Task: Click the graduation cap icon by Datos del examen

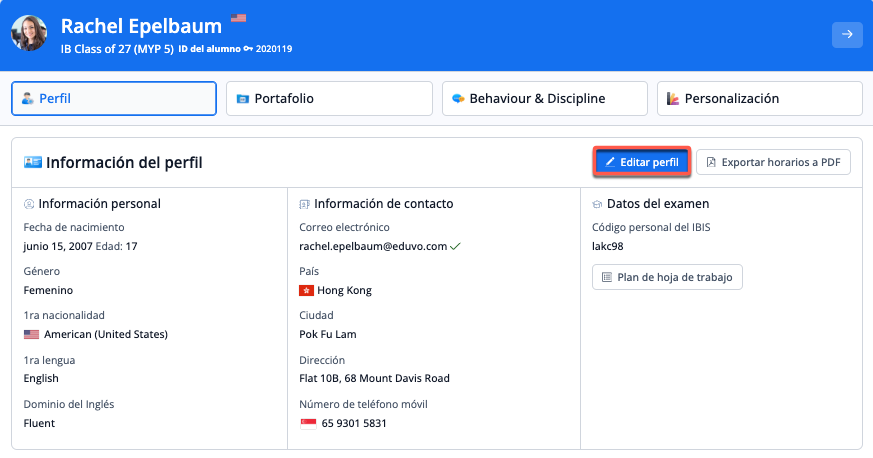Action: pyautogui.click(x=597, y=204)
